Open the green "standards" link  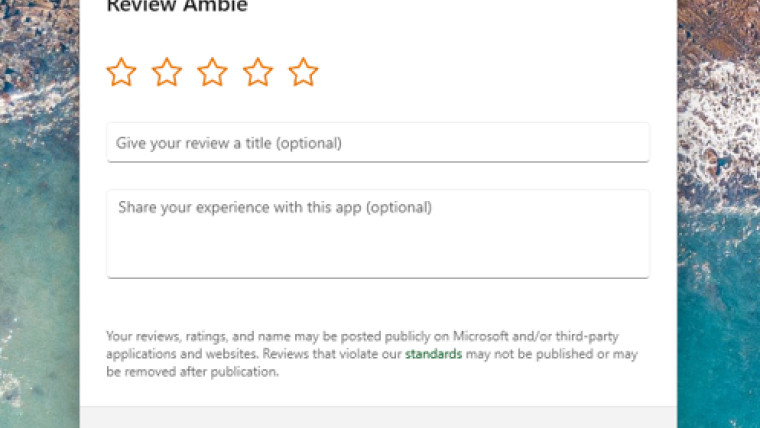tap(433, 355)
